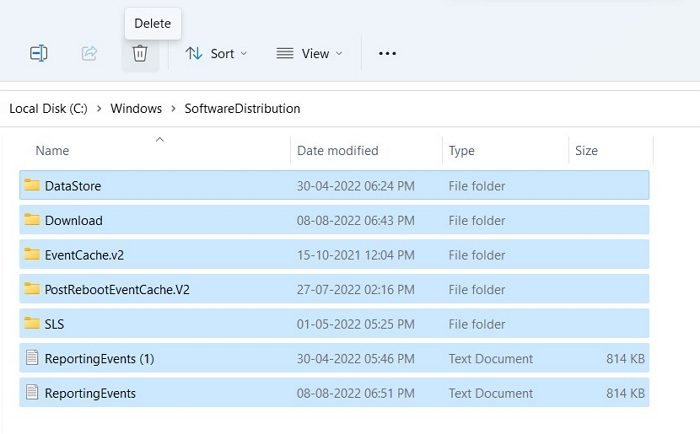Go to Windows folder in breadcrumb

136,108
